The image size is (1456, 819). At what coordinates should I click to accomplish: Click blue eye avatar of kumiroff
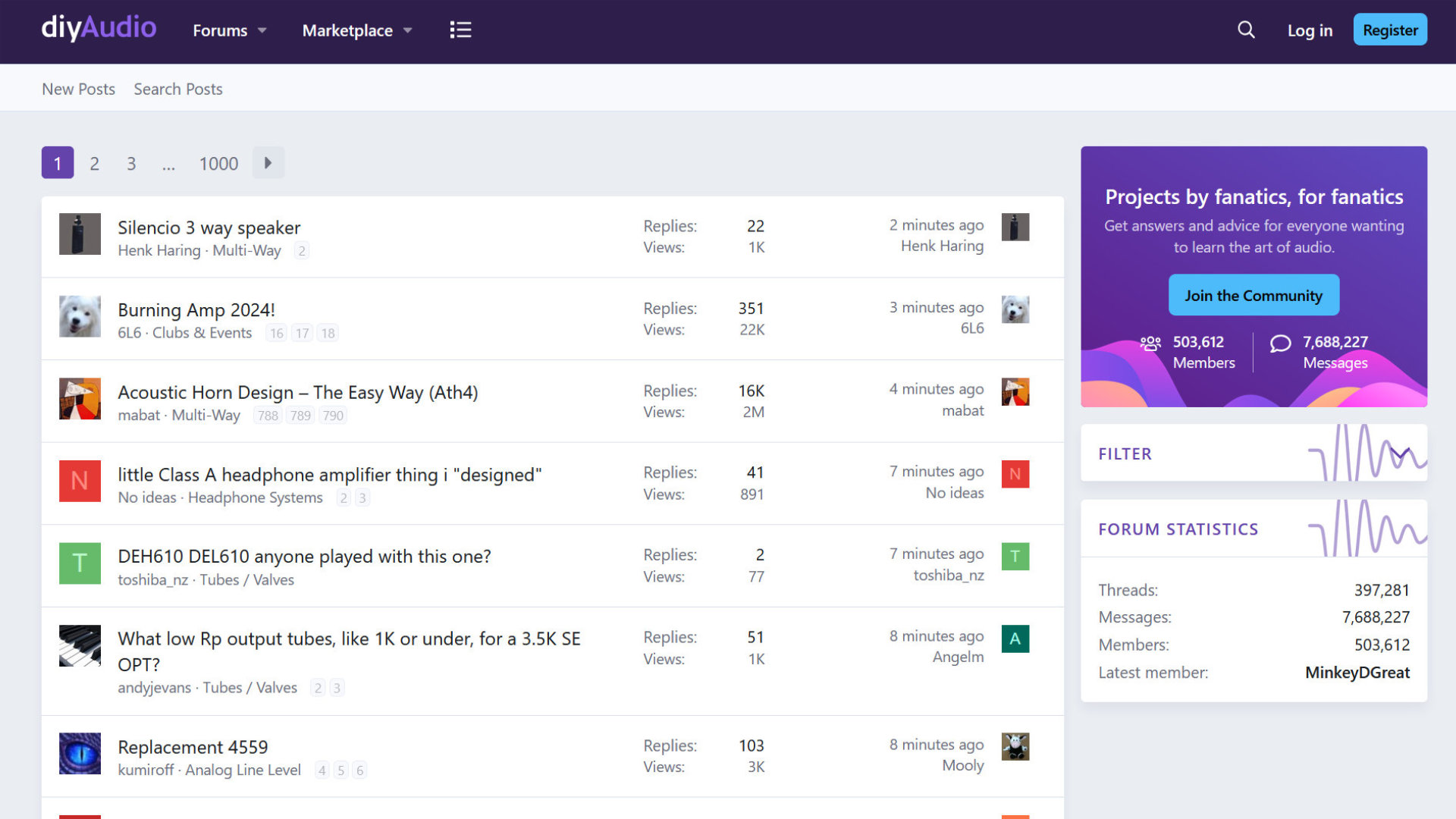pyautogui.click(x=80, y=753)
